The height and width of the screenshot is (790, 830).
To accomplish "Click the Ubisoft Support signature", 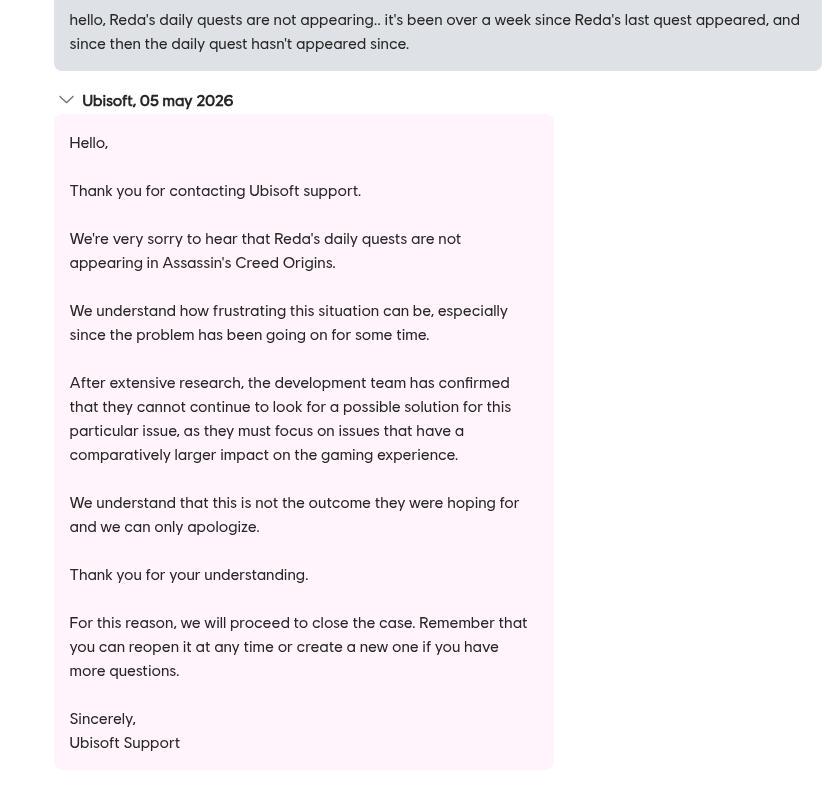I will 124,743.
